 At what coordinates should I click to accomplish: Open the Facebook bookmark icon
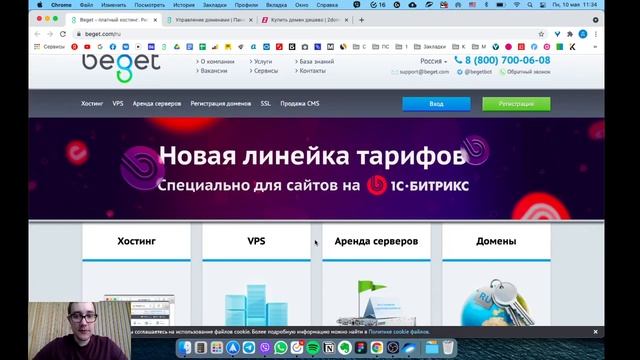click(x=113, y=47)
